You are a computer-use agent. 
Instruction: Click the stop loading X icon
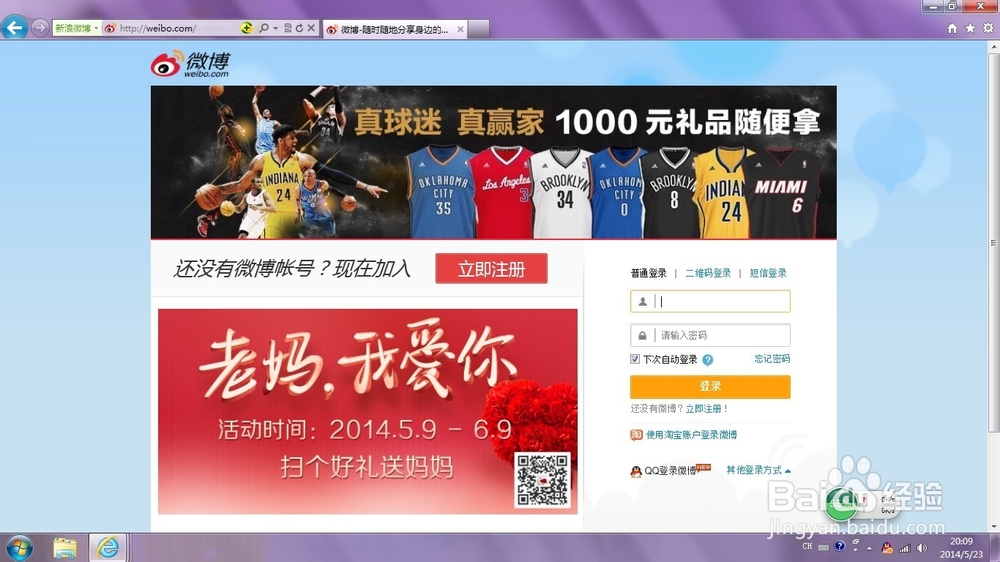[x=311, y=28]
